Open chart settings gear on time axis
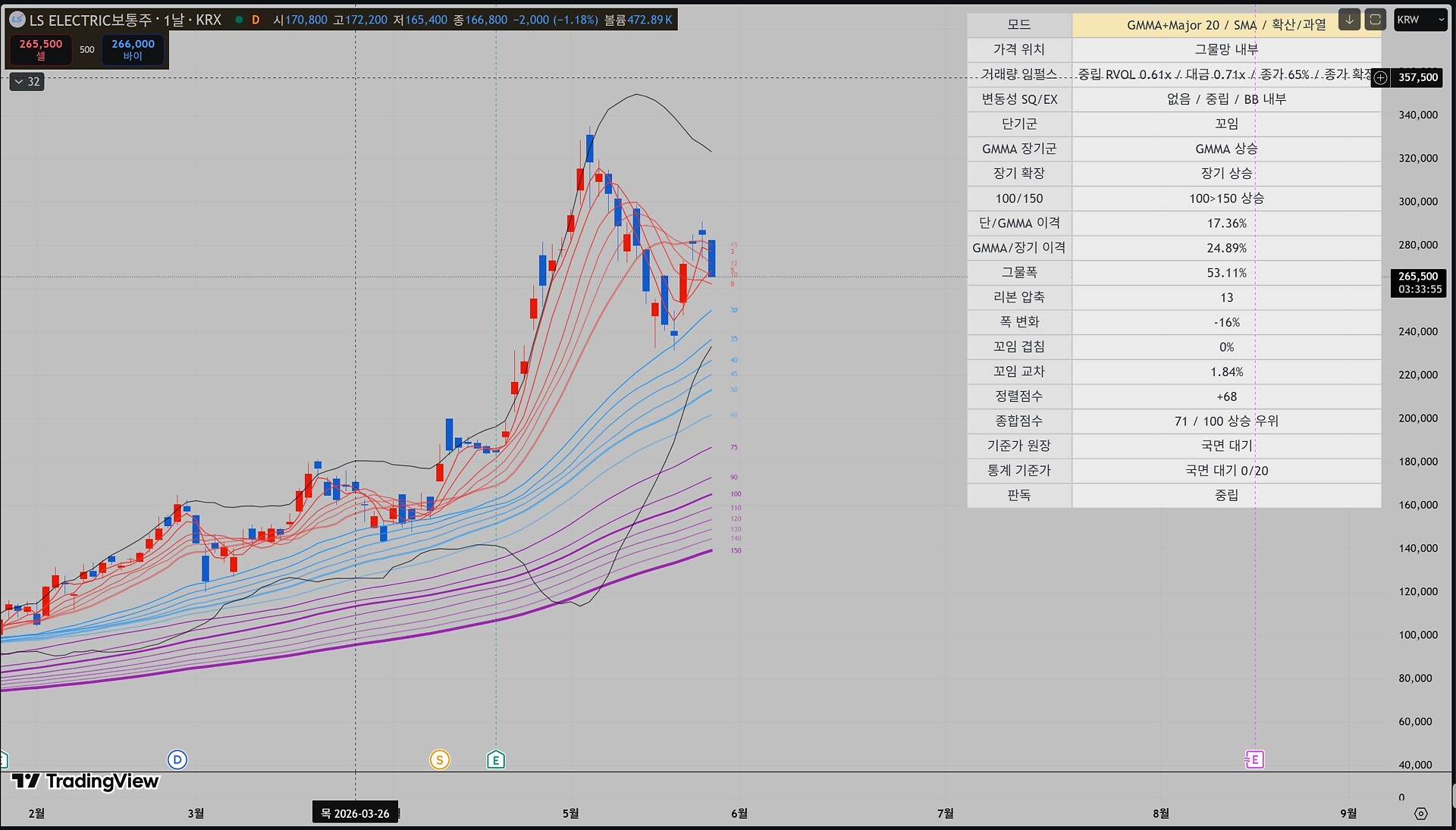Screen dimensions: 1456x830 coord(1421,813)
